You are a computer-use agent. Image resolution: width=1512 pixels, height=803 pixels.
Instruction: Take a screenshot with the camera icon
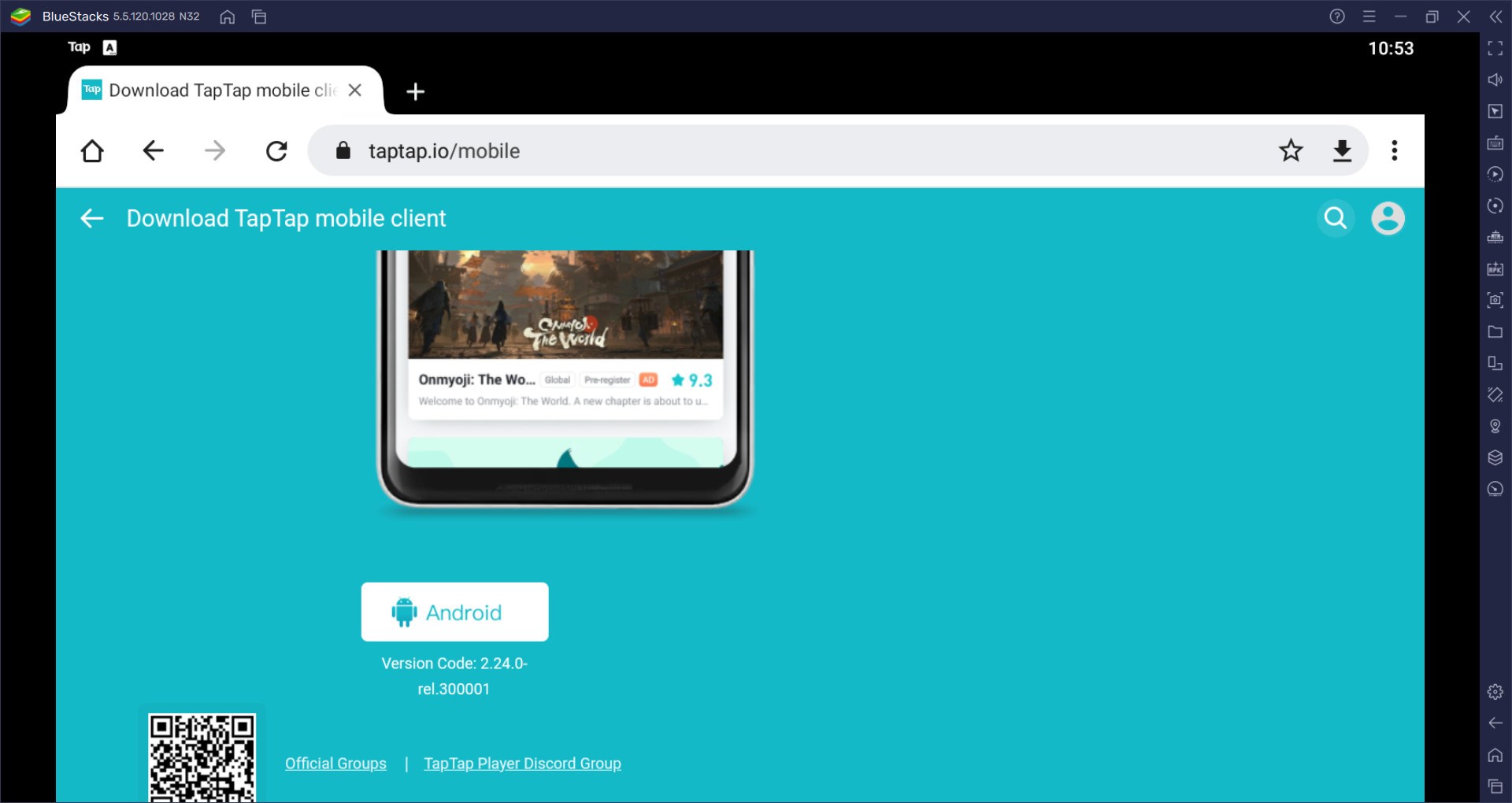[x=1495, y=300]
